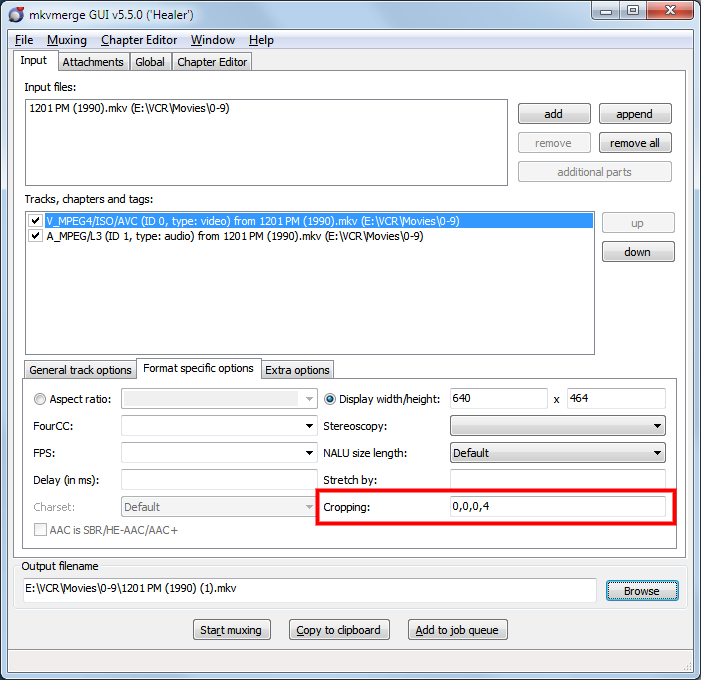Click the Browse button

pos(642,591)
